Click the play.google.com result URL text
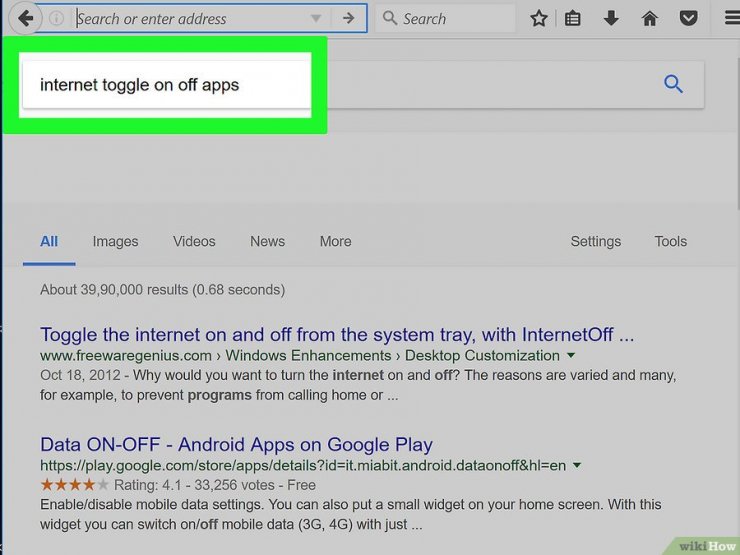Viewport: 740px width, 555px height. click(303, 466)
